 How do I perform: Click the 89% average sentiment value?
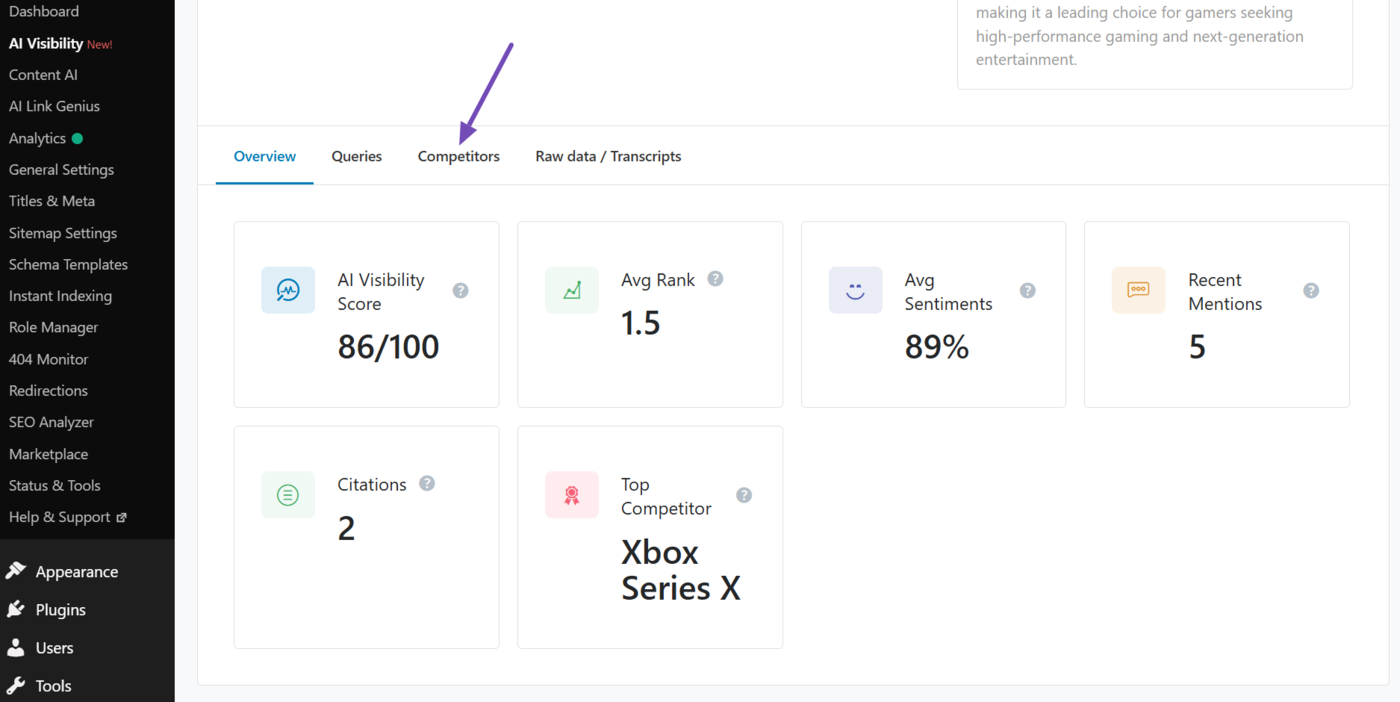tap(937, 347)
